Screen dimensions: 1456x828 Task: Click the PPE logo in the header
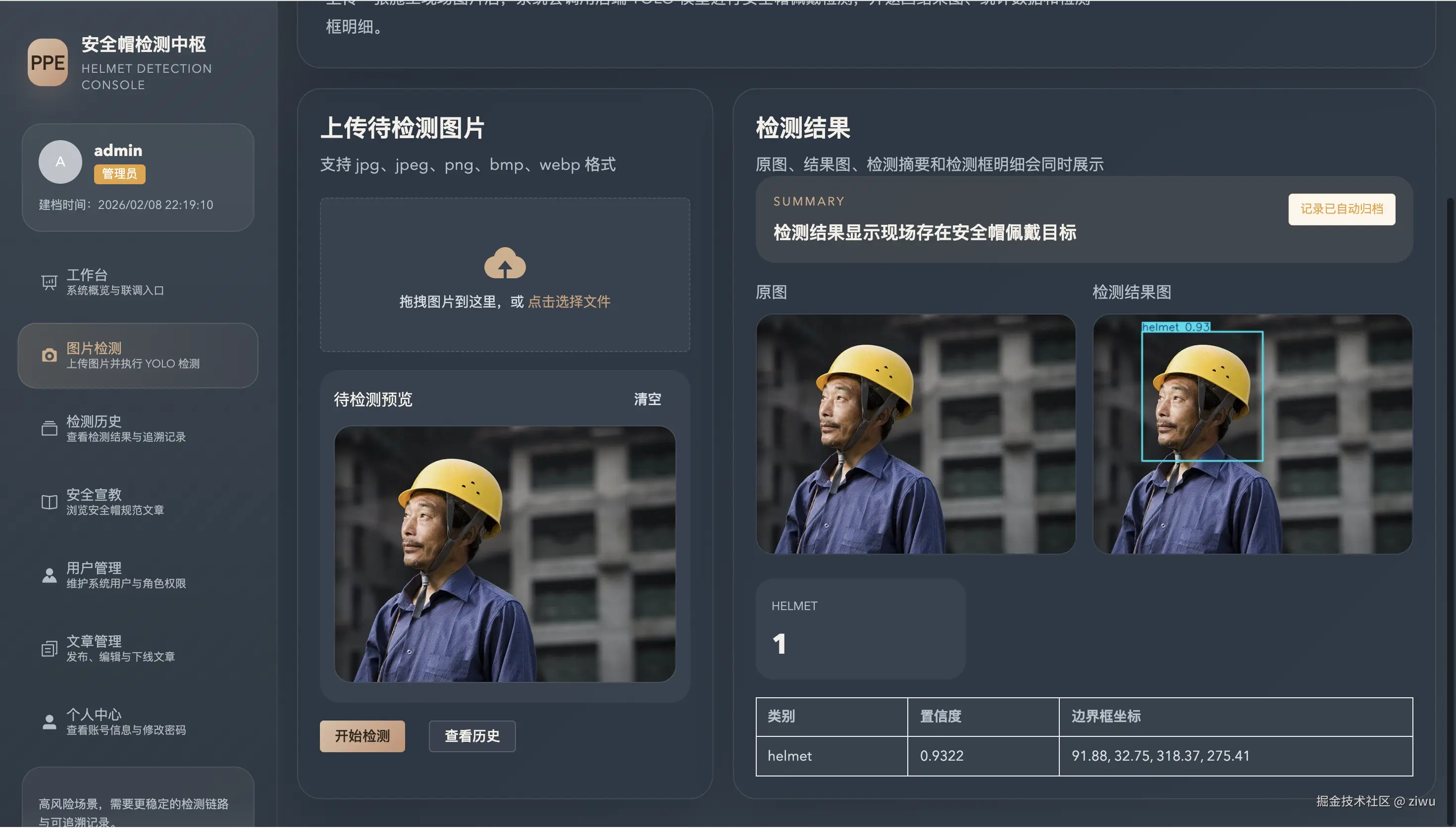[48, 63]
